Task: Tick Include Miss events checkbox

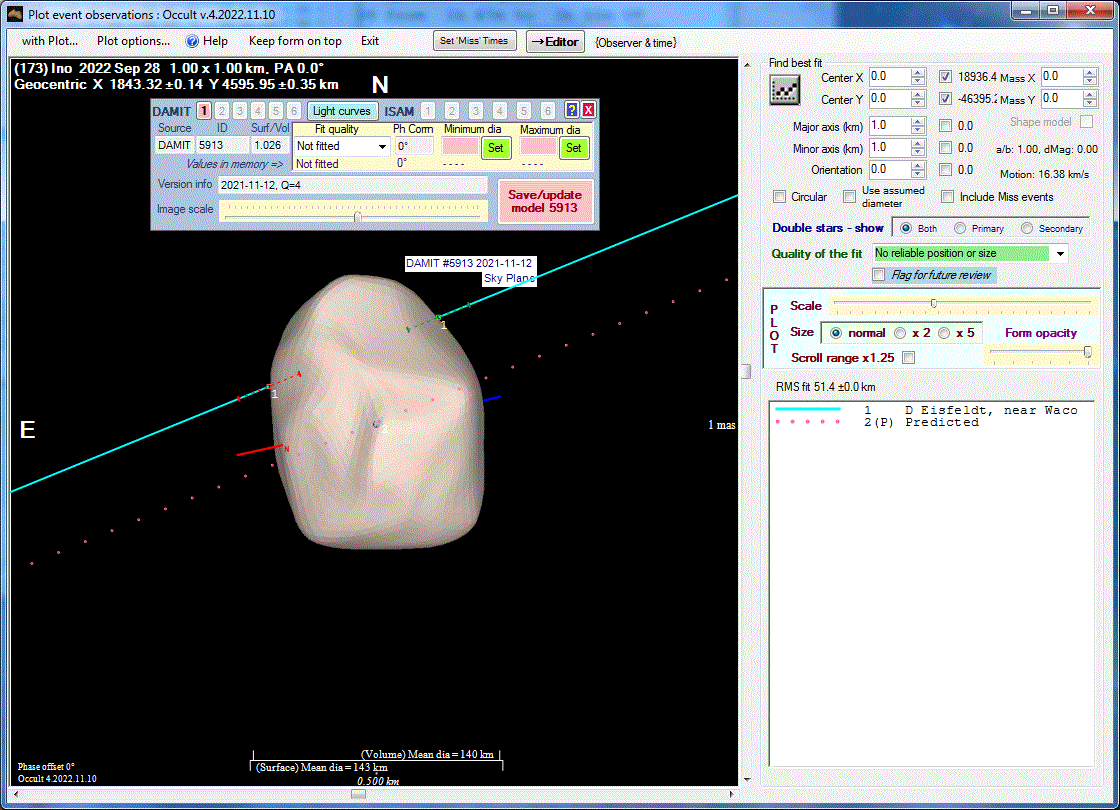Action: tap(947, 197)
